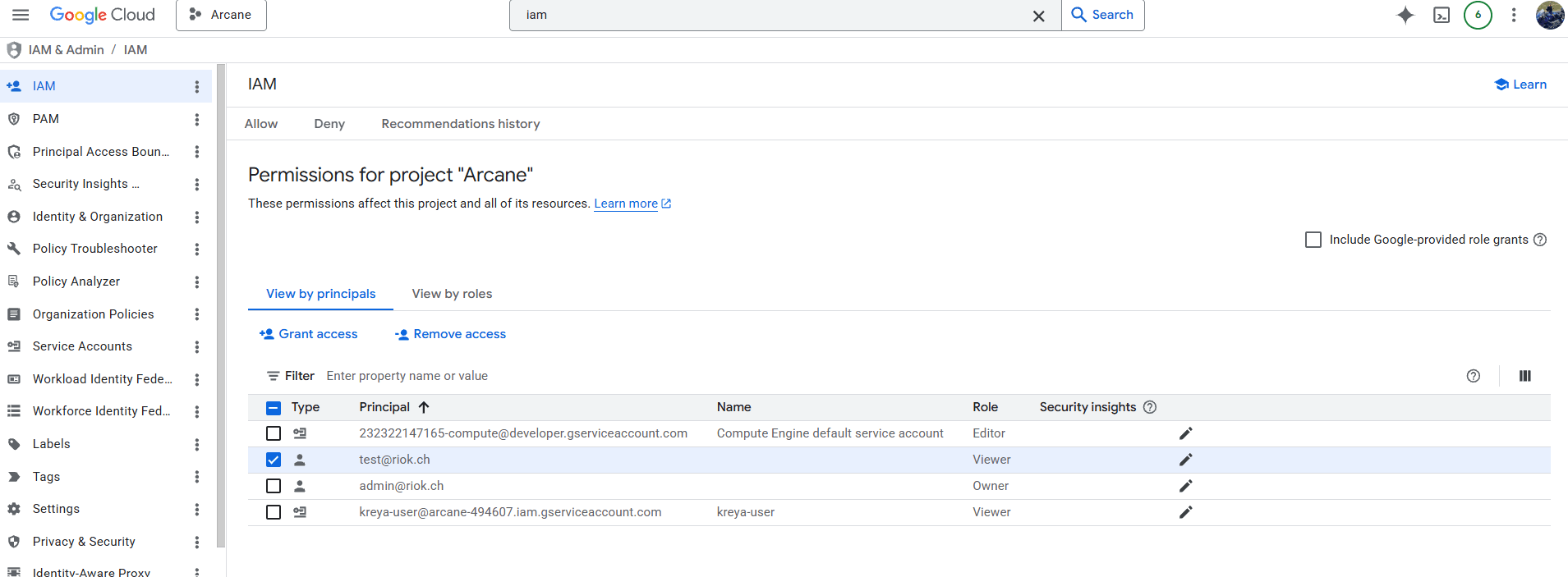1568x577 pixels.
Task: Follow the Learn more link
Action: click(626, 204)
